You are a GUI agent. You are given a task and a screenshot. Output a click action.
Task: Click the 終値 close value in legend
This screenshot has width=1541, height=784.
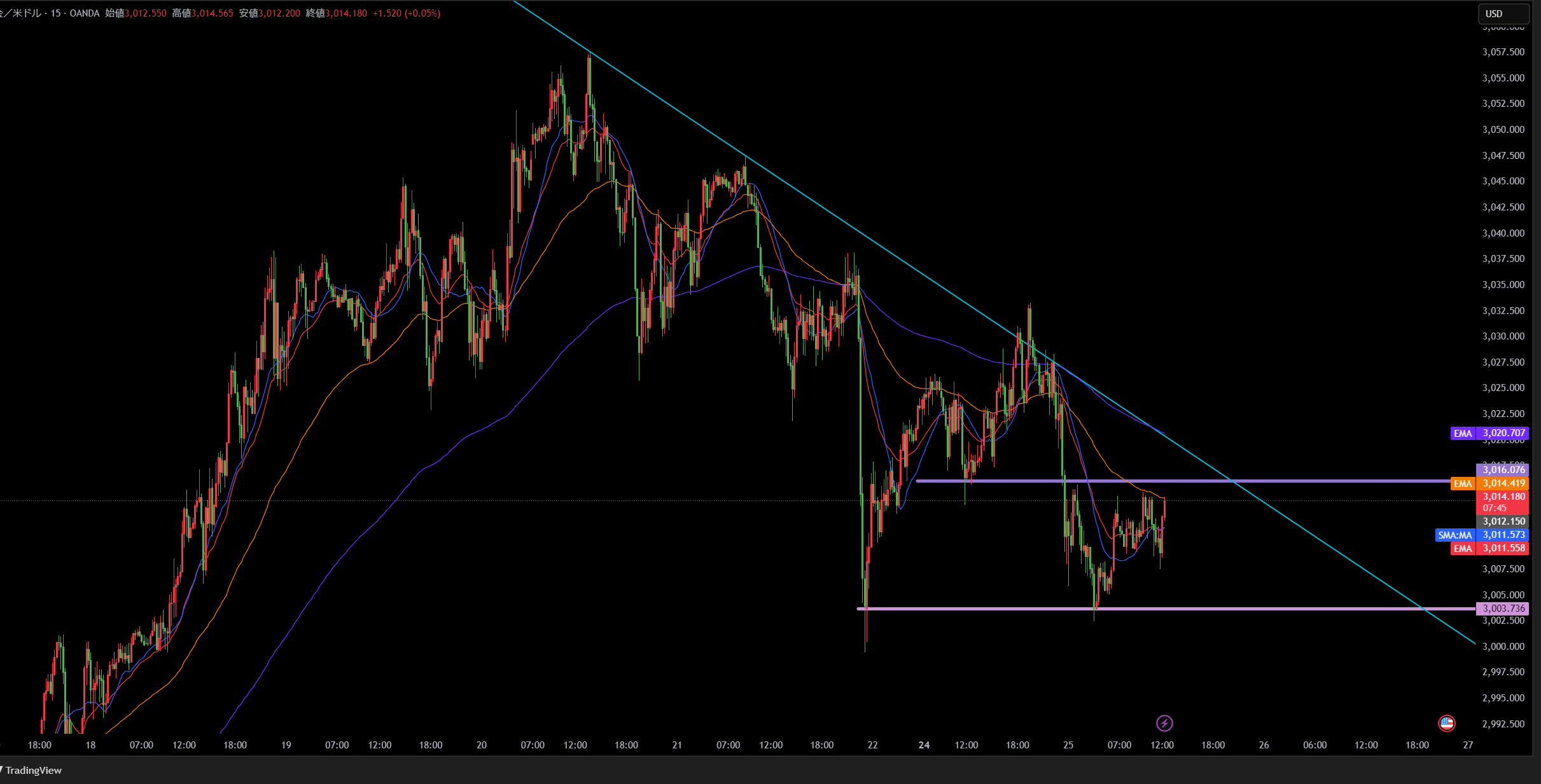(x=345, y=13)
